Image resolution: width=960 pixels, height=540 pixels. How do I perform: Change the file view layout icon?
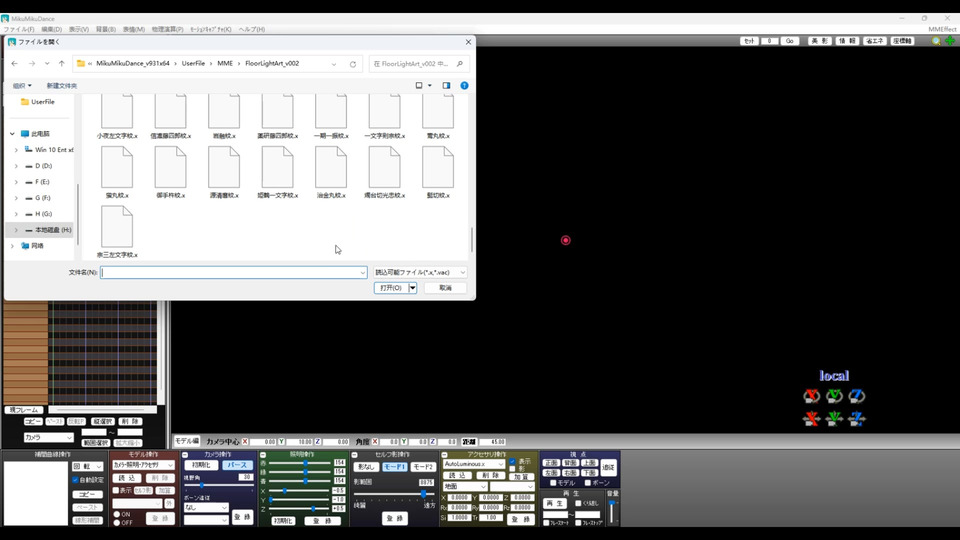(419, 86)
